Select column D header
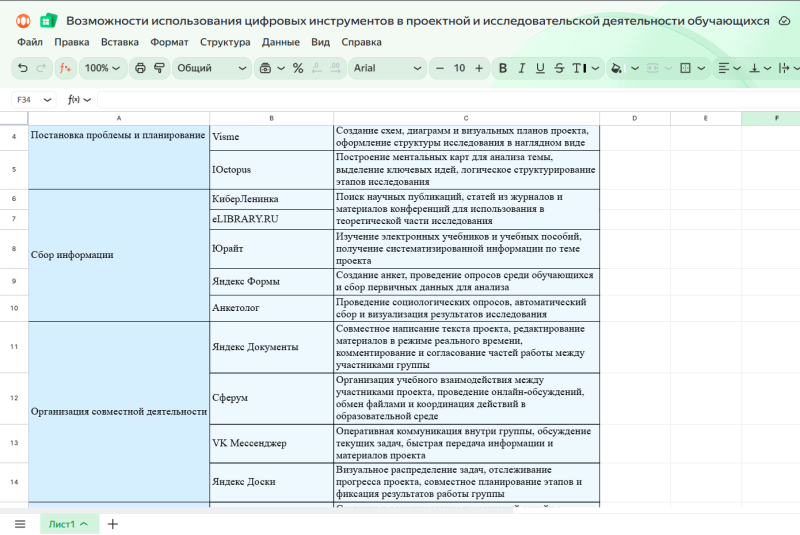The image size is (800, 535). click(635, 118)
